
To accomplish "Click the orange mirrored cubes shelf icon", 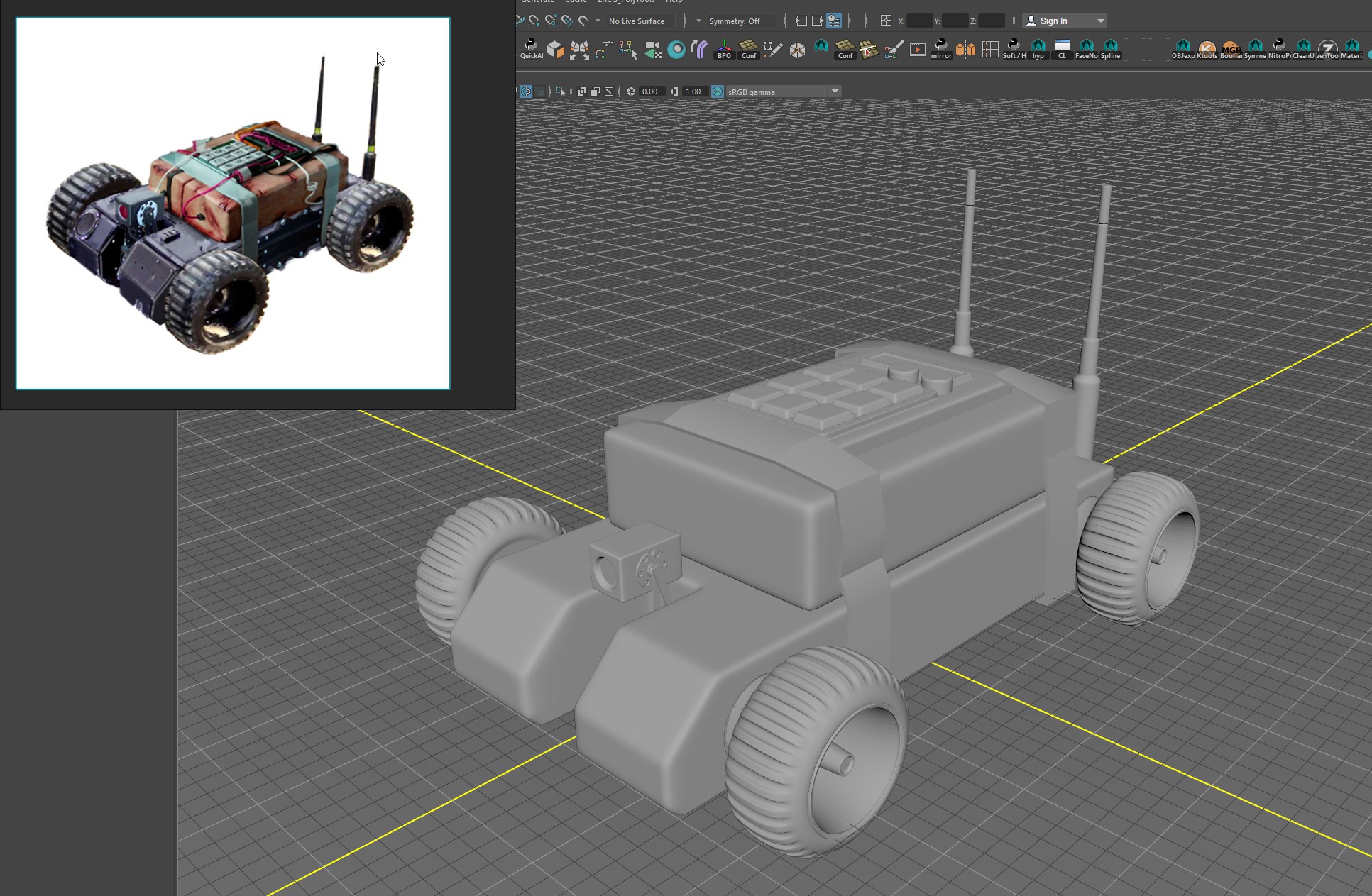I will coord(965,50).
